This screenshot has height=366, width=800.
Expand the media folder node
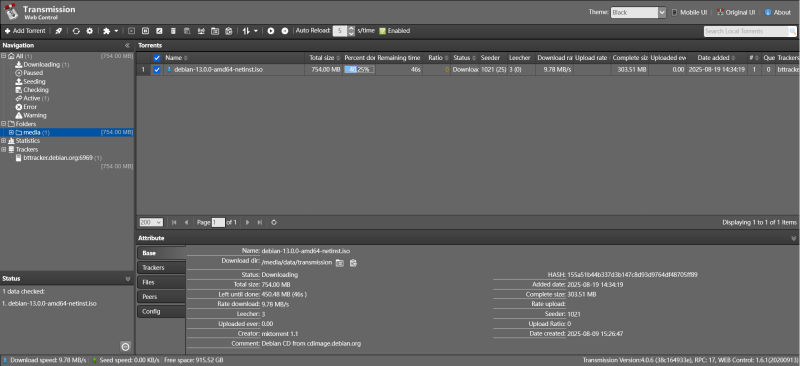click(x=11, y=132)
